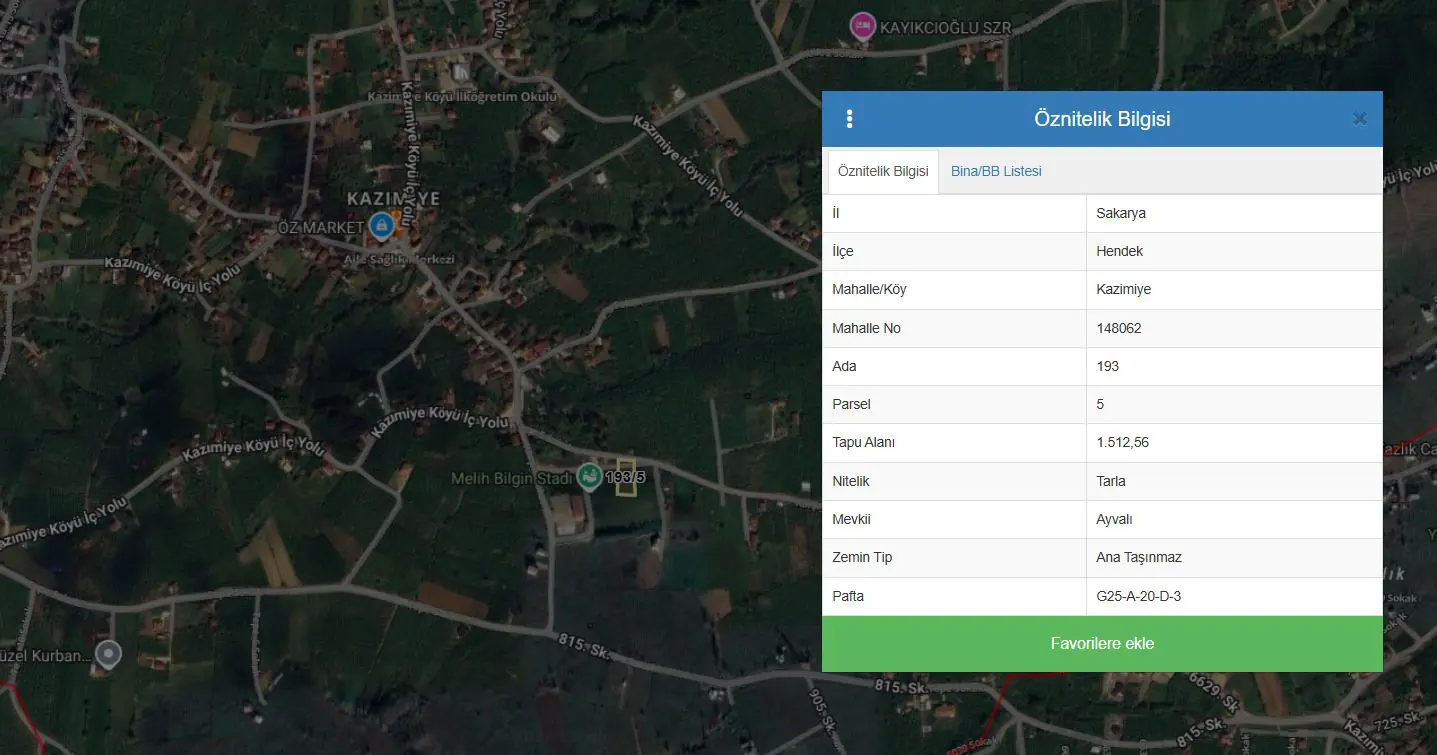Click the Melih Bilgin Stadı green marker
Viewport: 1437px width, 755px height.
589,477
